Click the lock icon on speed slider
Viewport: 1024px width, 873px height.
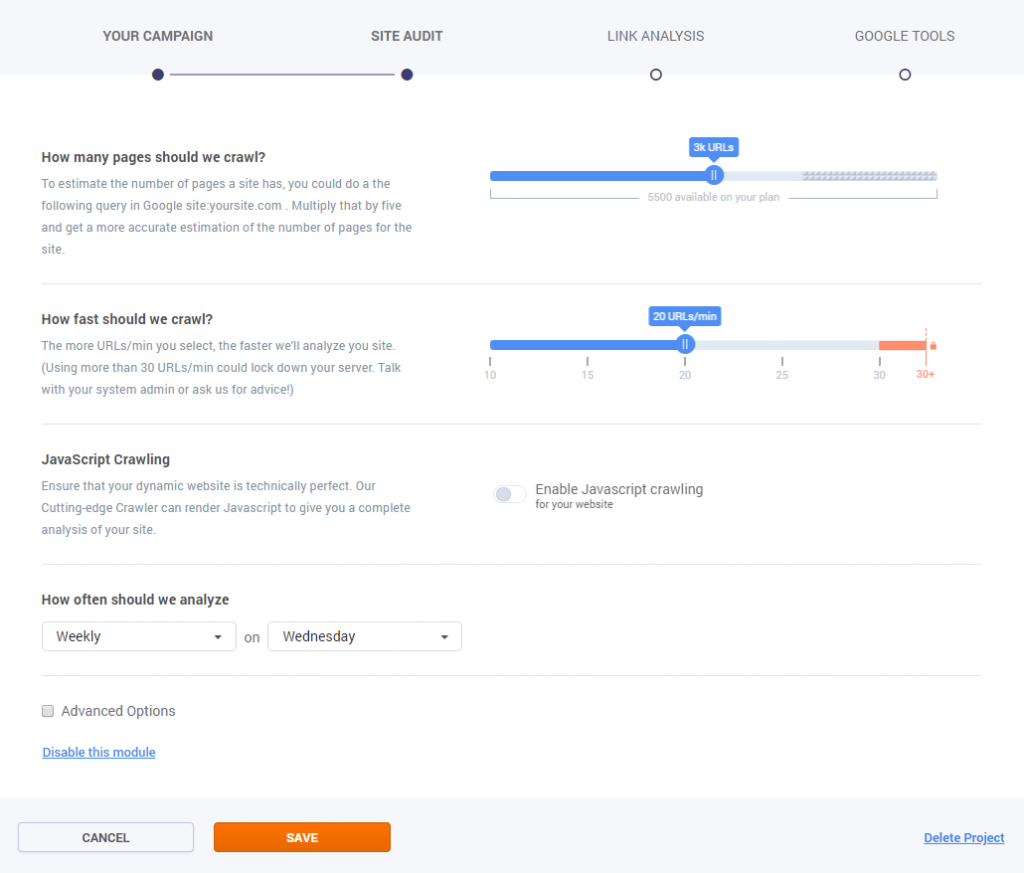tap(933, 345)
